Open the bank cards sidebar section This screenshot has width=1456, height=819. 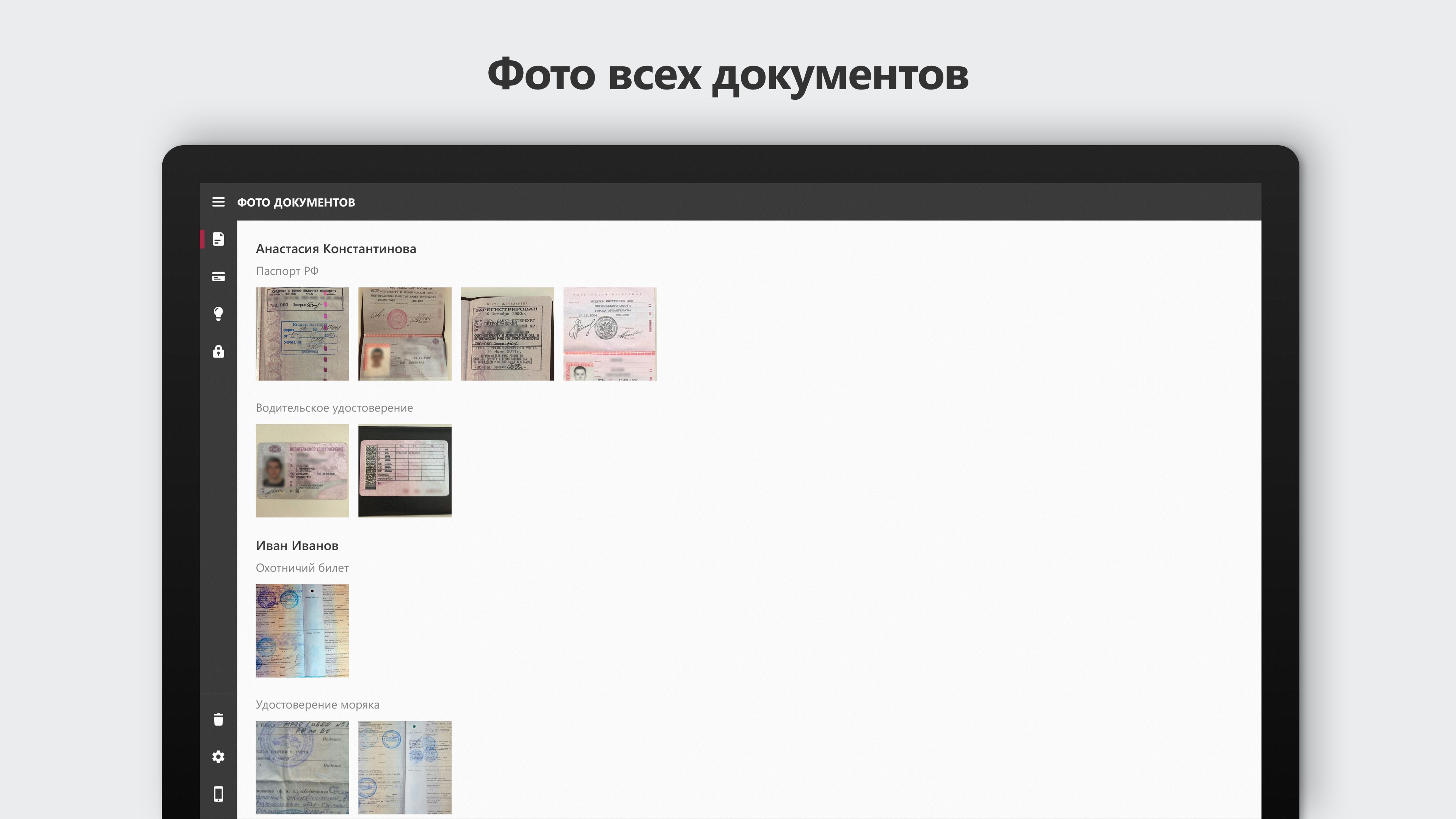point(218,276)
